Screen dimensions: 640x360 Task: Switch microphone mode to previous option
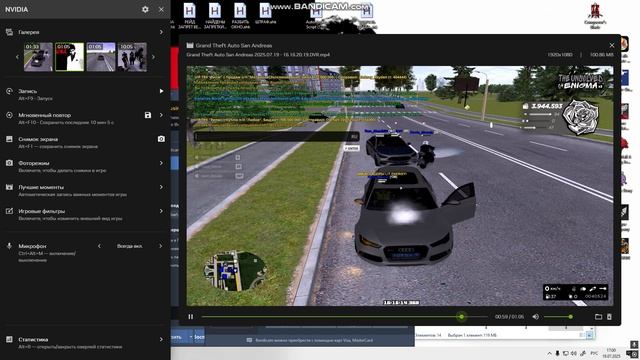[x=99, y=246]
